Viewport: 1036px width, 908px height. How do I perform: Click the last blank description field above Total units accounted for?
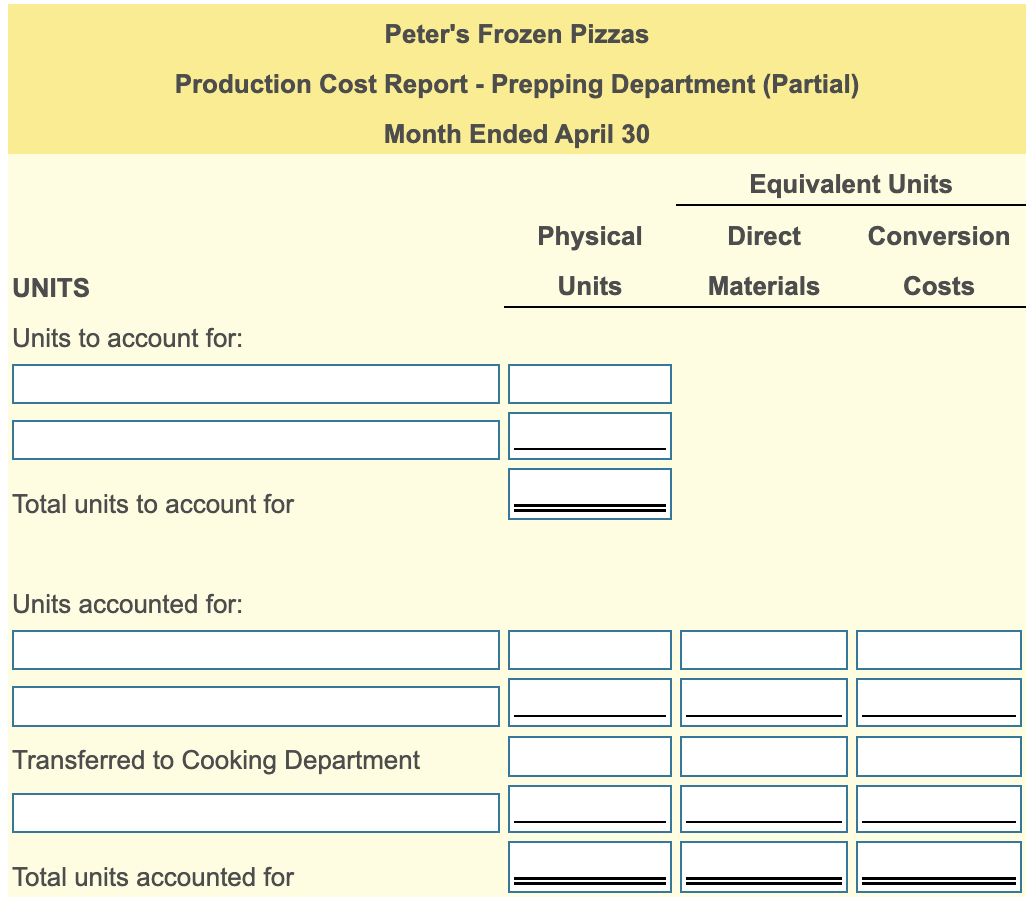255,811
